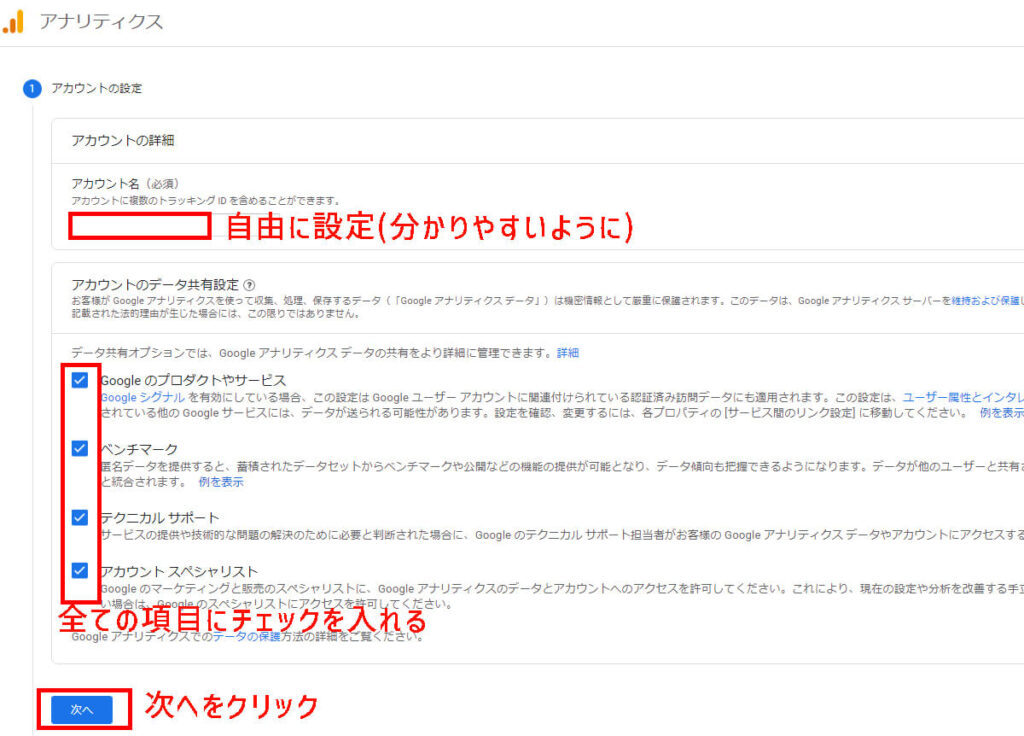The height and width of the screenshot is (736, 1024).
Task: Open the Google シグナル link
Action: [143, 397]
